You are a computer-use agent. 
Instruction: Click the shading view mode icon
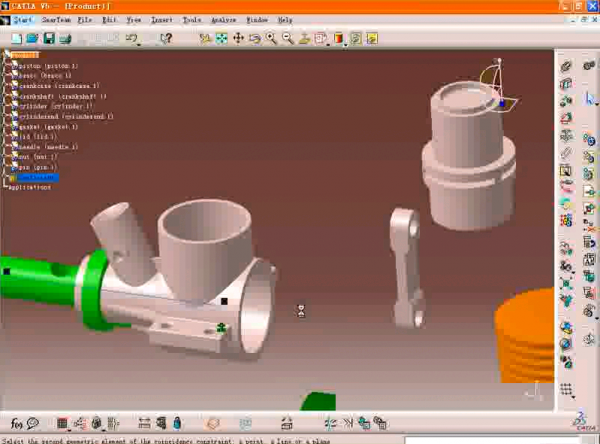[338, 38]
